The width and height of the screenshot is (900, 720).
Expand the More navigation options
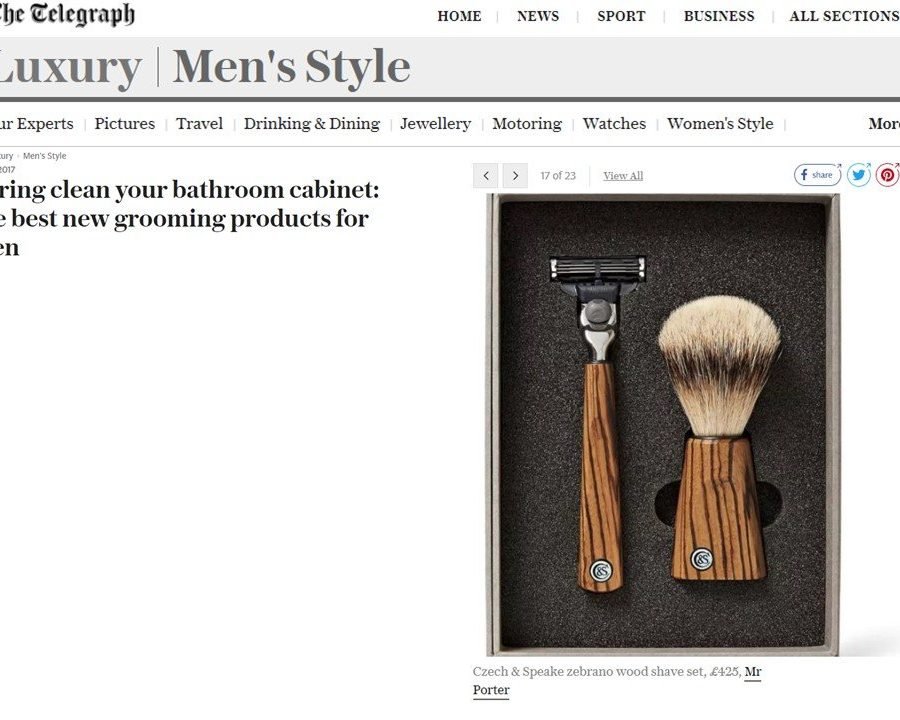884,123
